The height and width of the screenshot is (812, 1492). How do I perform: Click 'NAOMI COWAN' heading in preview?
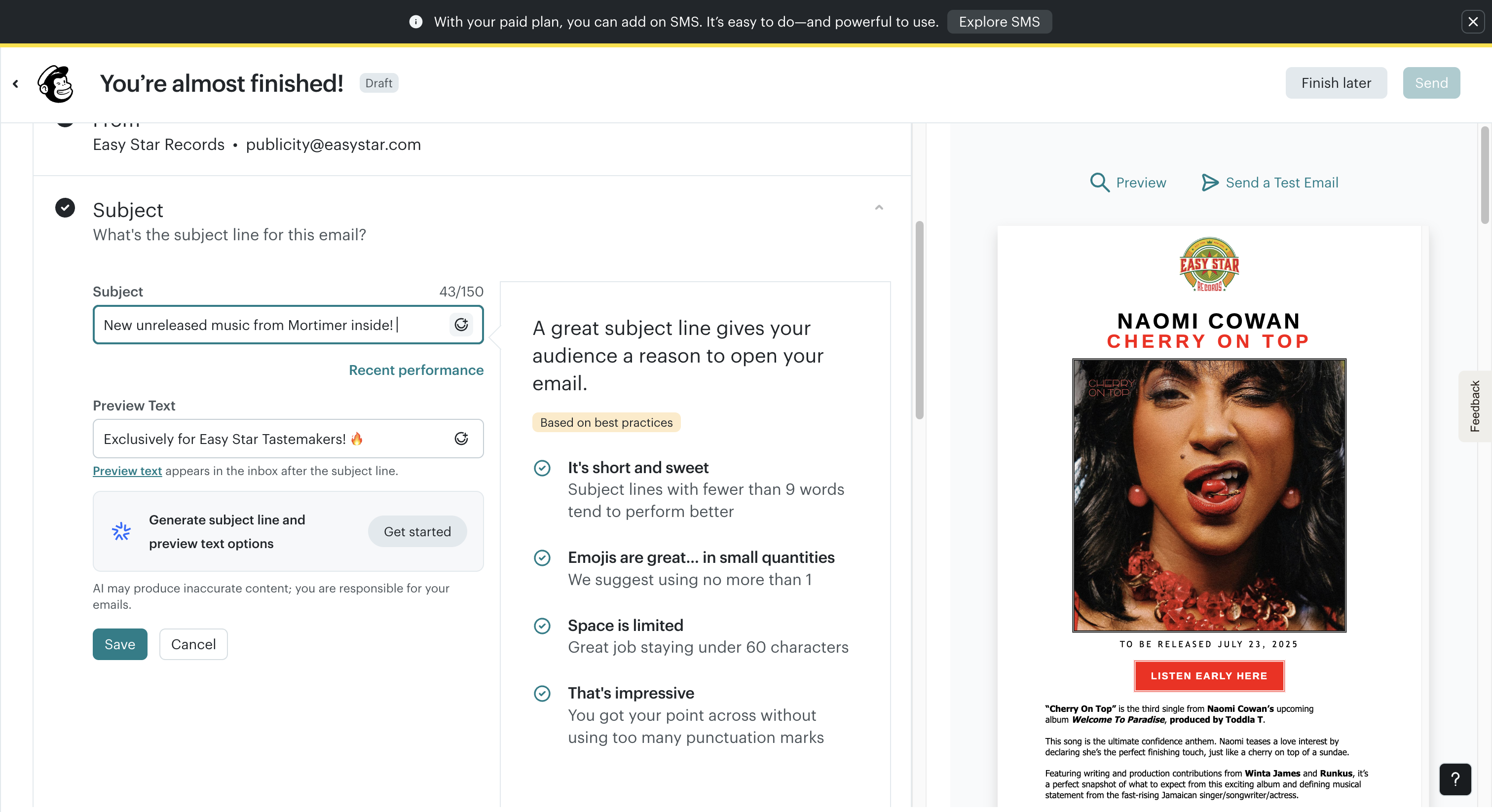pos(1209,321)
